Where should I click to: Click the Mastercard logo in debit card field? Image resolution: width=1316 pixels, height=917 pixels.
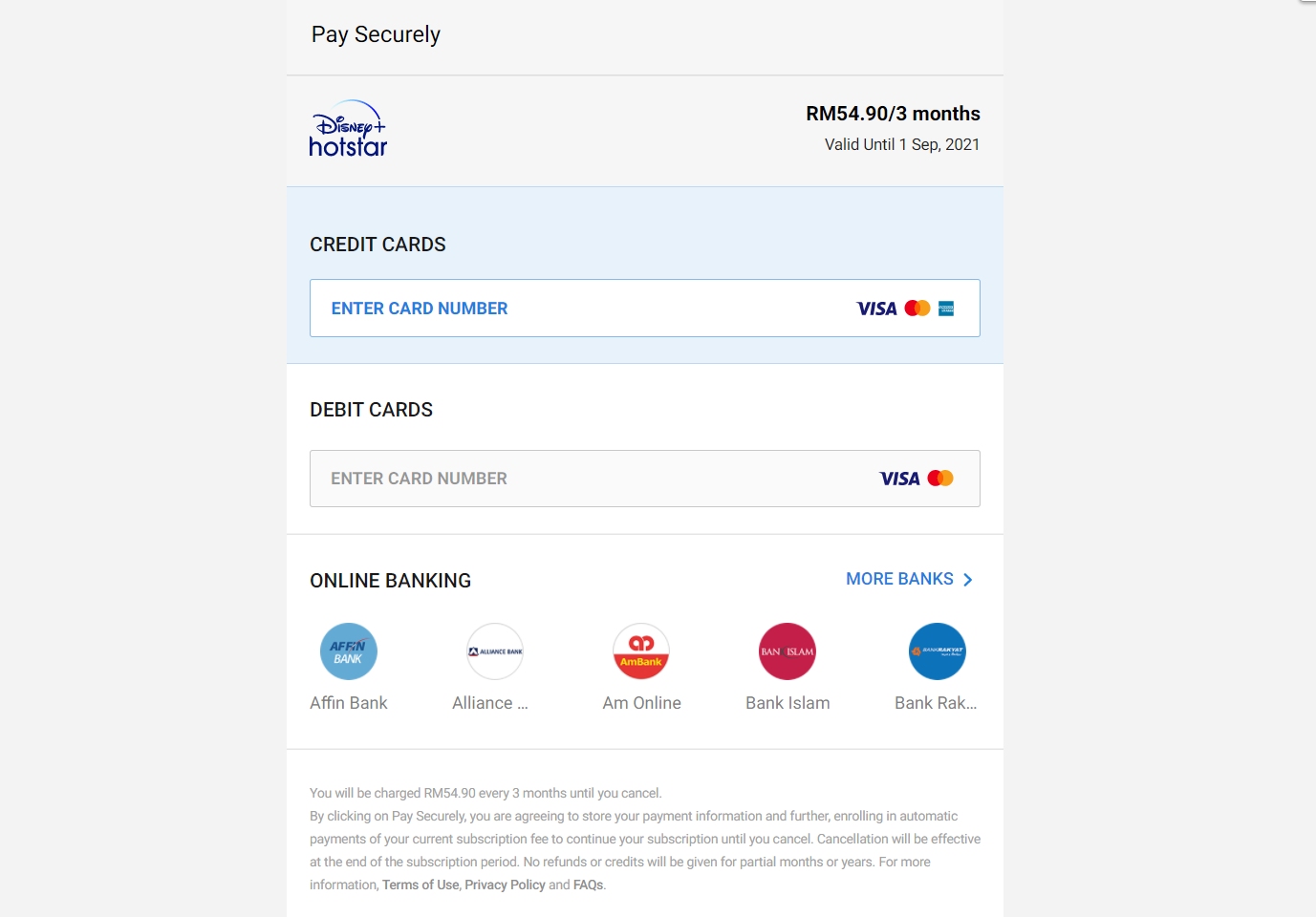940,479
